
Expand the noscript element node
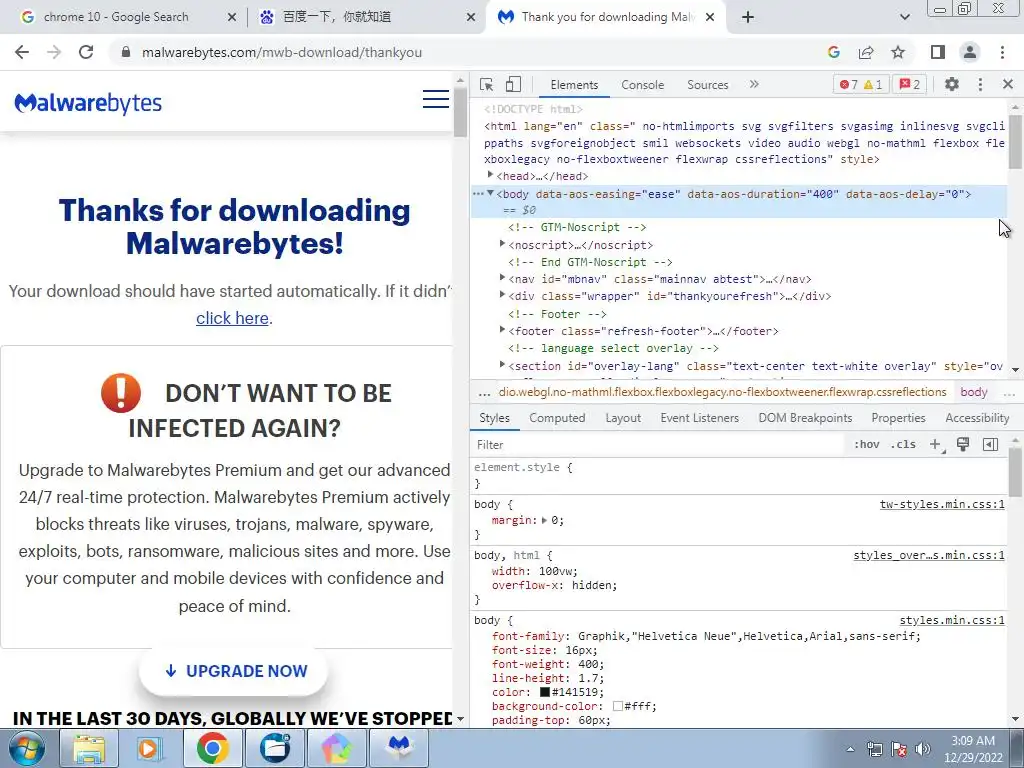coord(502,244)
